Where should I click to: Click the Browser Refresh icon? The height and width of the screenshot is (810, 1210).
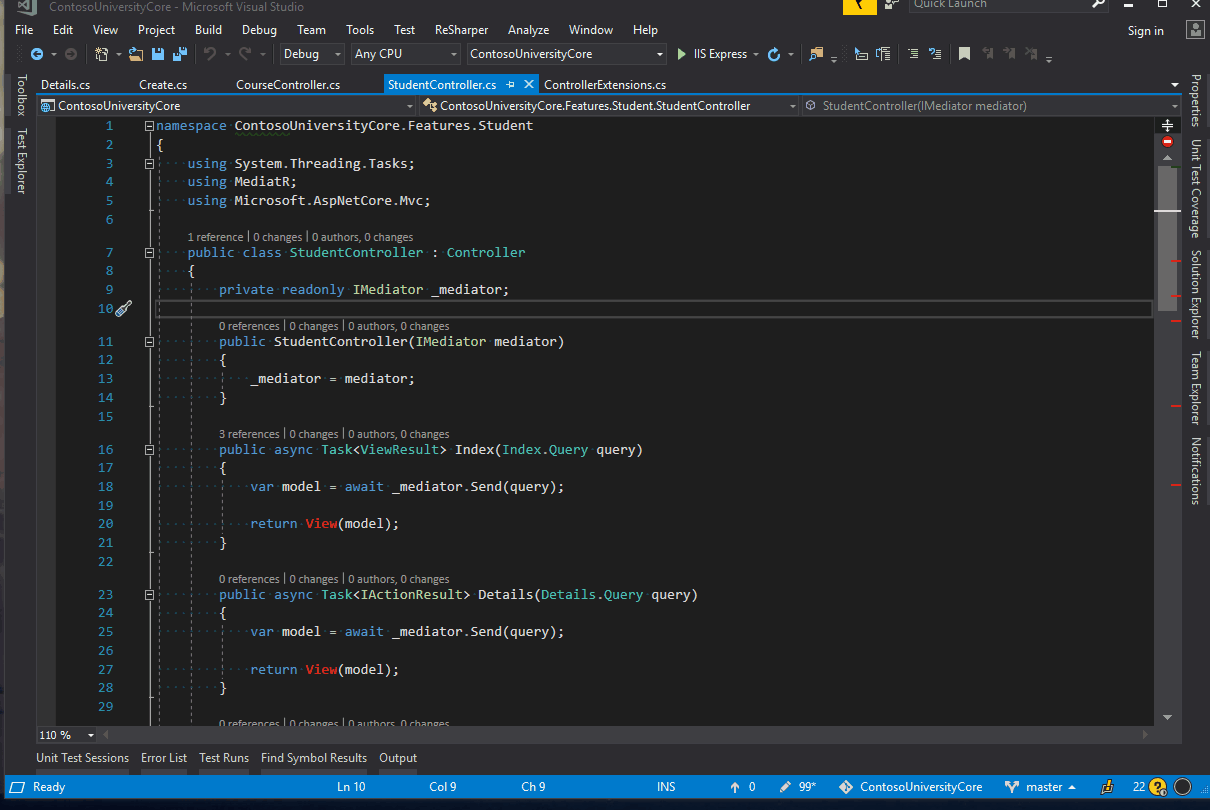click(774, 54)
